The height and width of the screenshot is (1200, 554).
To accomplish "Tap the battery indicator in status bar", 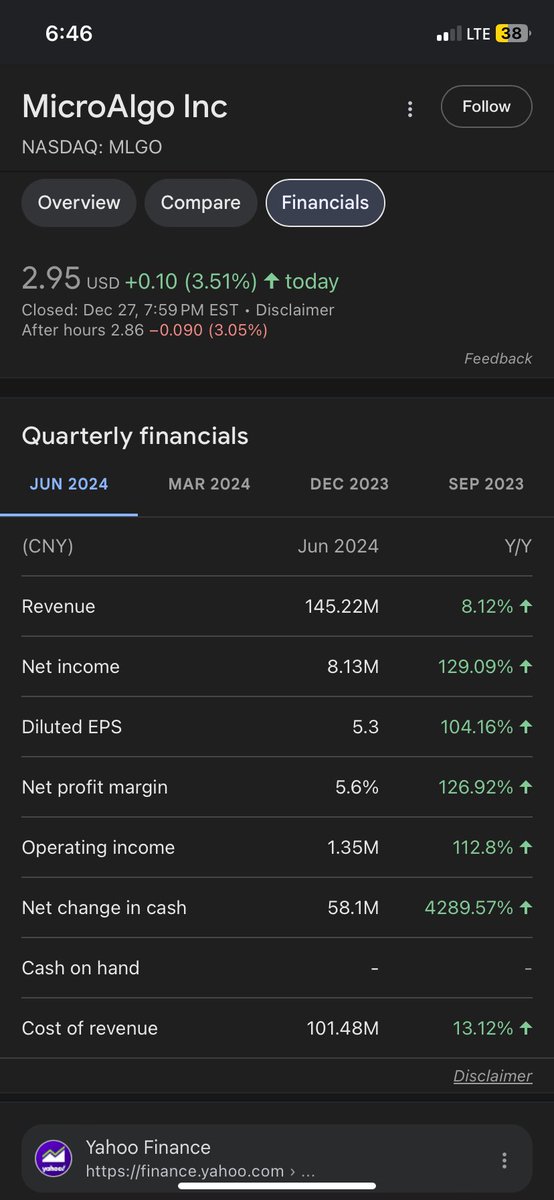I will [512, 33].
